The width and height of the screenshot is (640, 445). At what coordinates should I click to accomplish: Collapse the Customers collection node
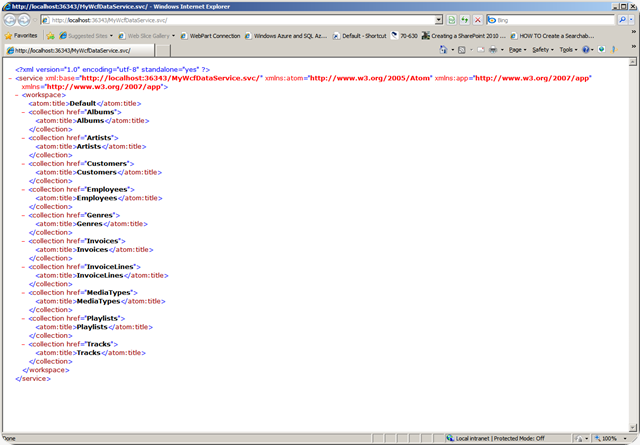point(23,164)
